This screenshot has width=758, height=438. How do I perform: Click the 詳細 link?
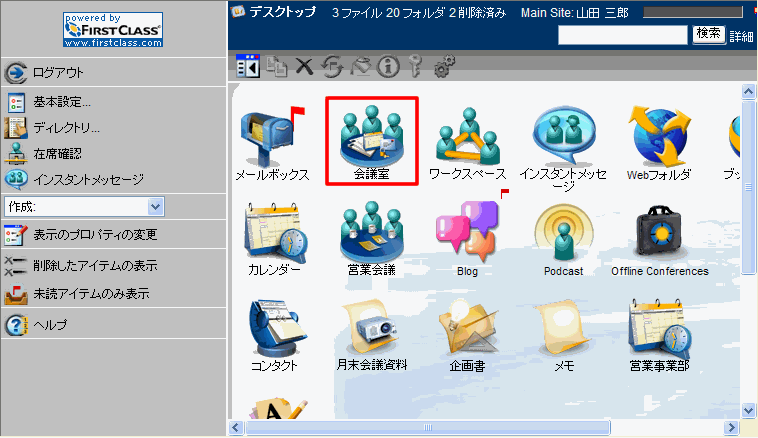(742, 36)
